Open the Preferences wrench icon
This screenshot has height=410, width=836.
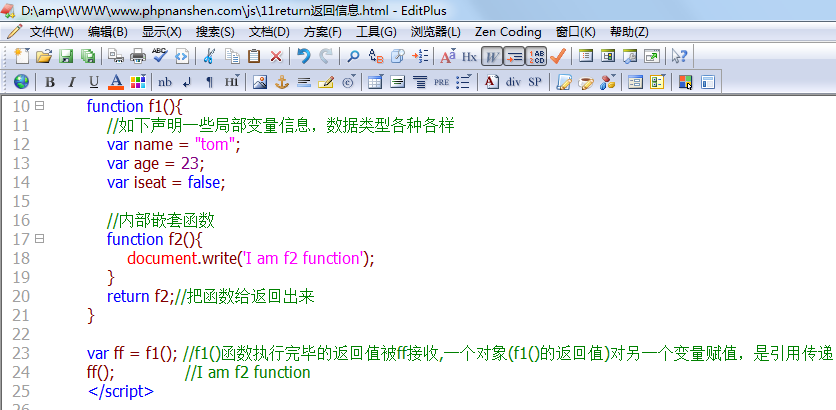click(630, 56)
